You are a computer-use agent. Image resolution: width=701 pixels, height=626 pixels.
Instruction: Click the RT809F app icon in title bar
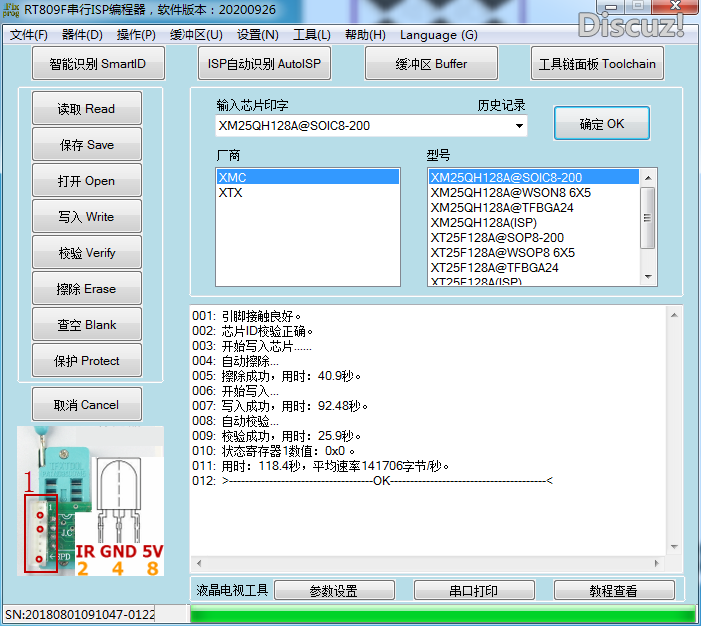coord(11,11)
